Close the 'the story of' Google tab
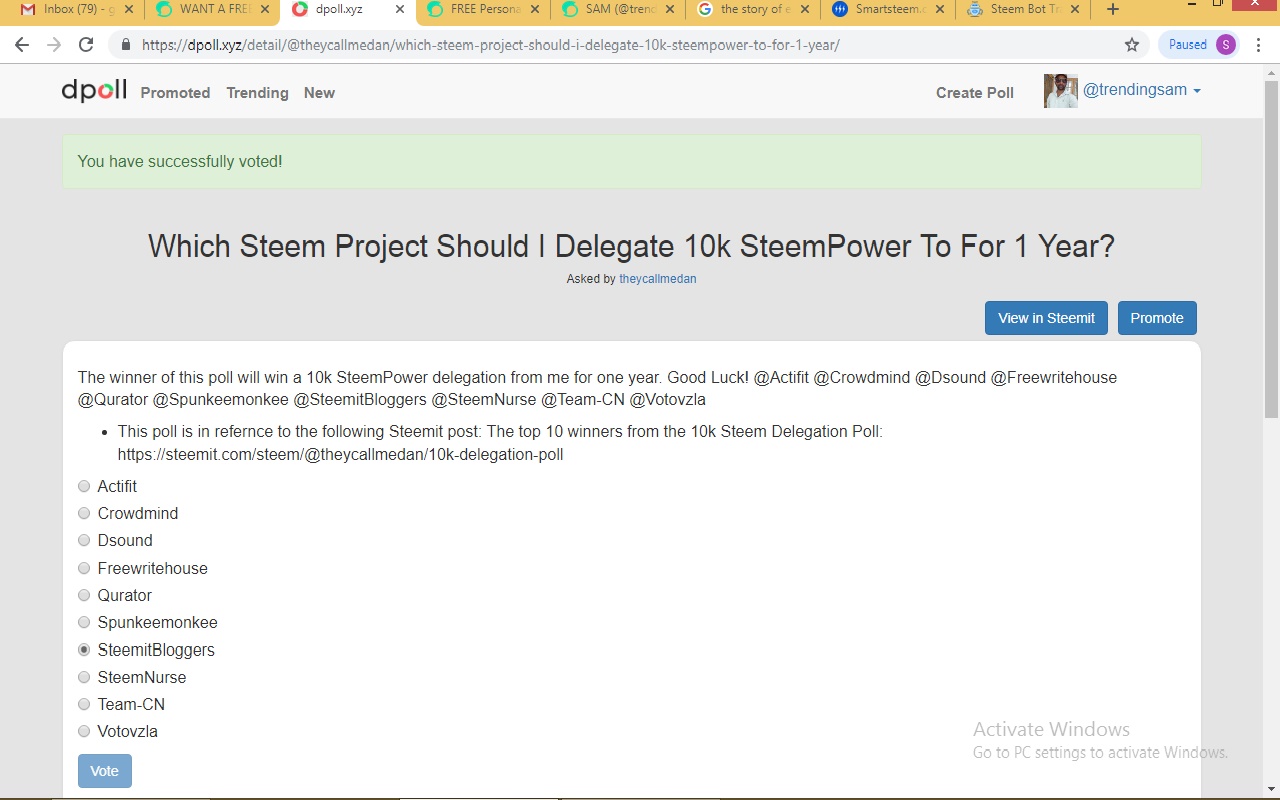1280x800 pixels. [x=804, y=10]
